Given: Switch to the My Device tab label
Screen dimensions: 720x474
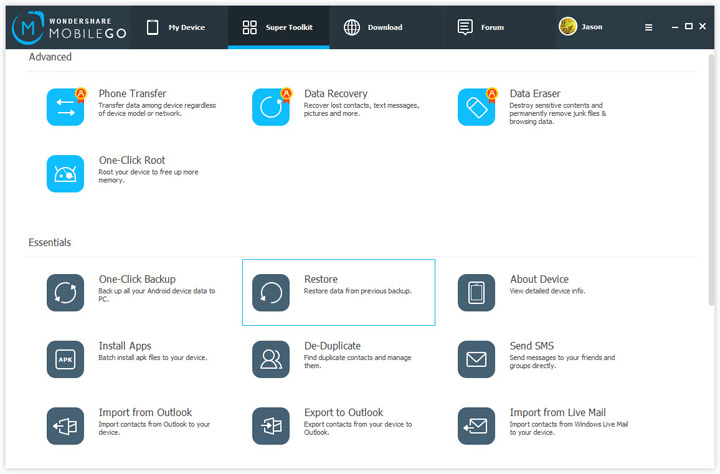Looking at the screenshot, I should 186,28.
